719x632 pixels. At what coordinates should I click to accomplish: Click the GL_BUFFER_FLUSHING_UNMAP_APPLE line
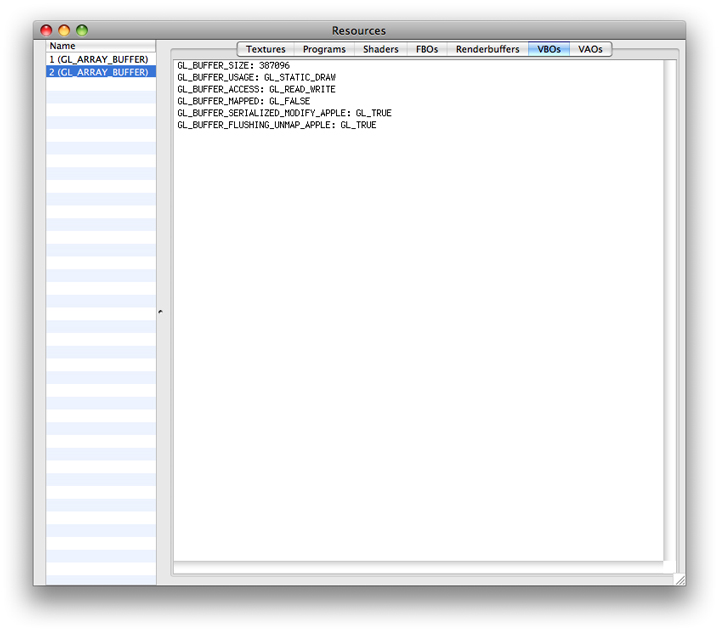276,125
